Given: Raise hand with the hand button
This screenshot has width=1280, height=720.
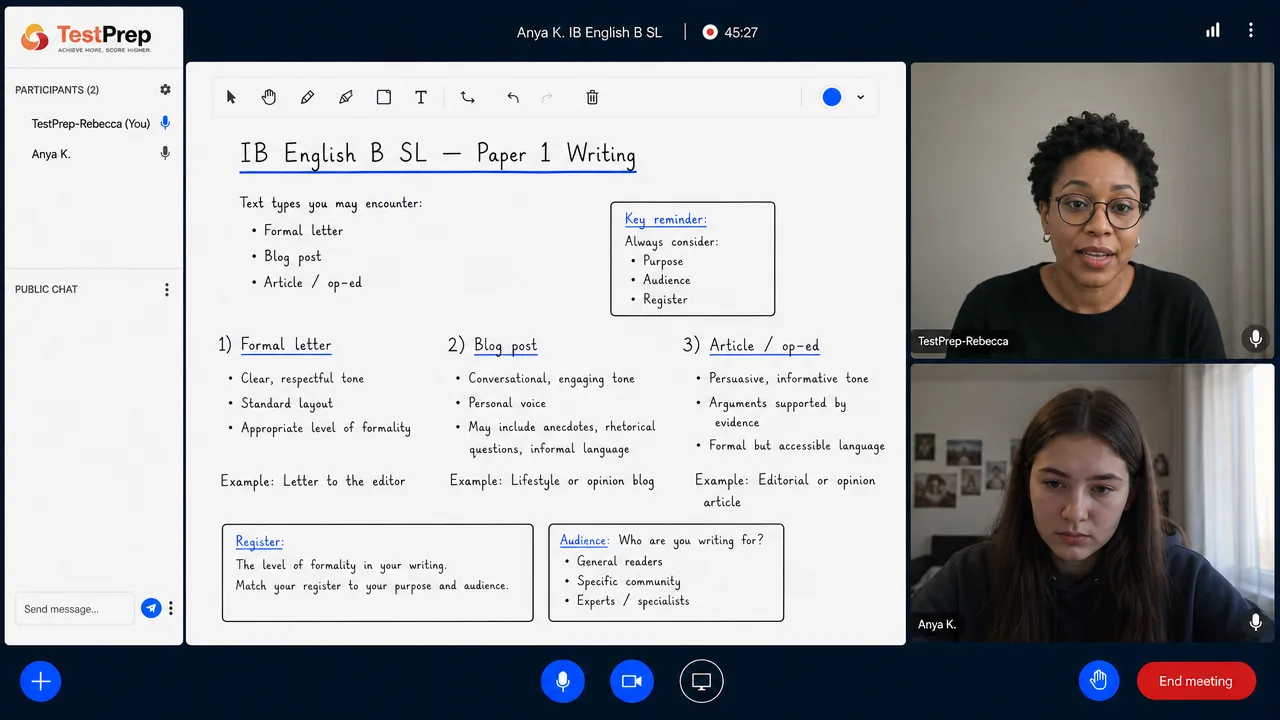Looking at the screenshot, I should coord(1099,681).
